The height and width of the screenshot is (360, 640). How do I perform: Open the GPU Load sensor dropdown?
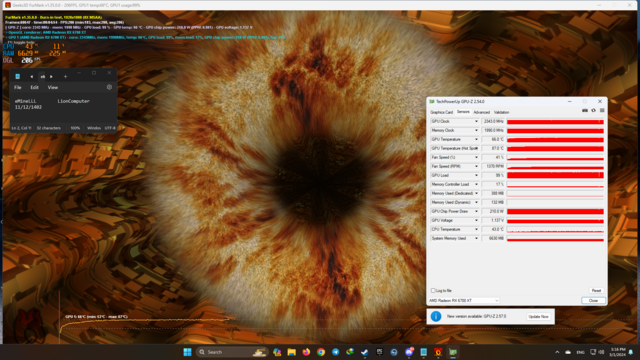(x=476, y=175)
